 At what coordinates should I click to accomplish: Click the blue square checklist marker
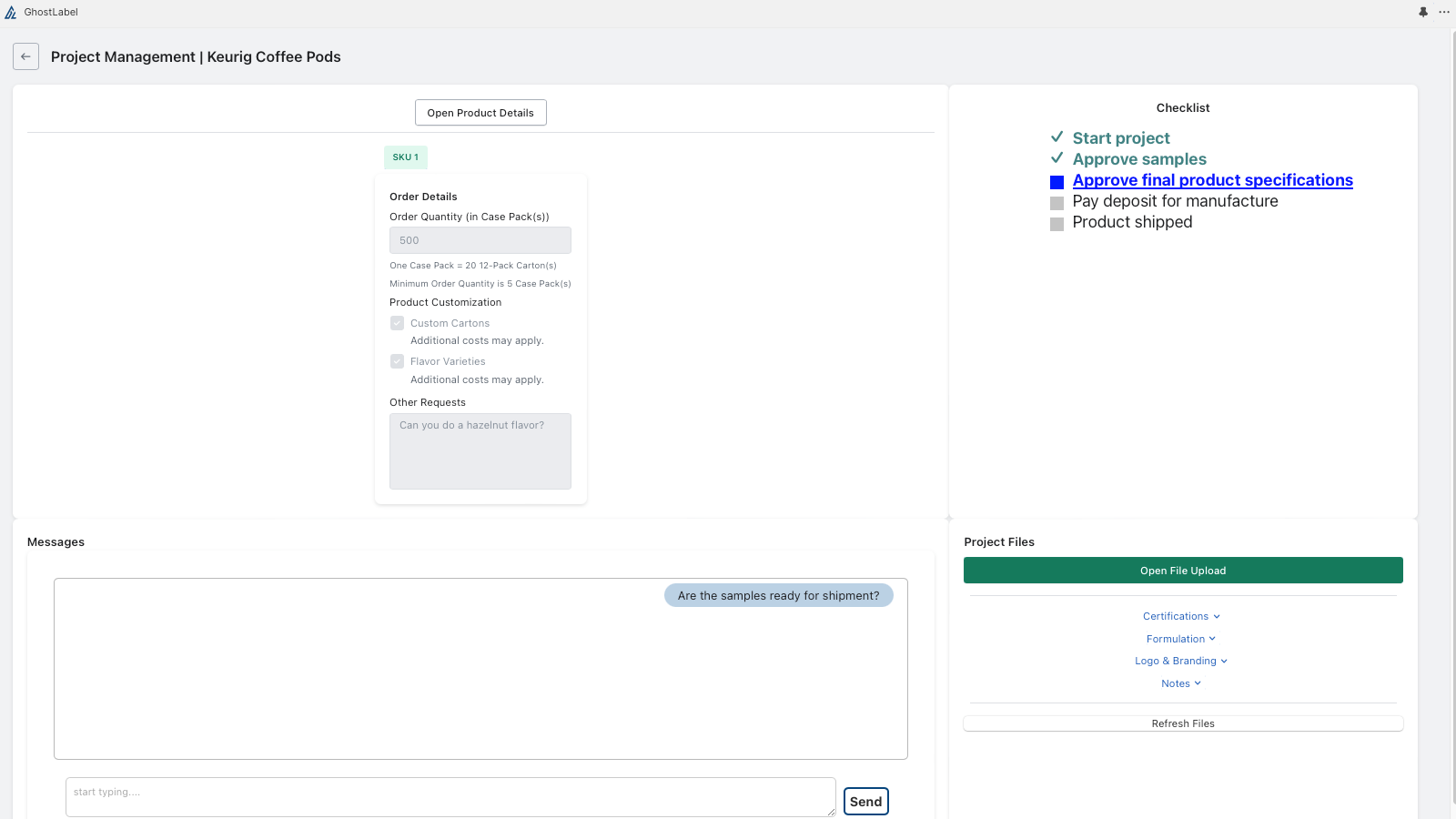(x=1057, y=182)
